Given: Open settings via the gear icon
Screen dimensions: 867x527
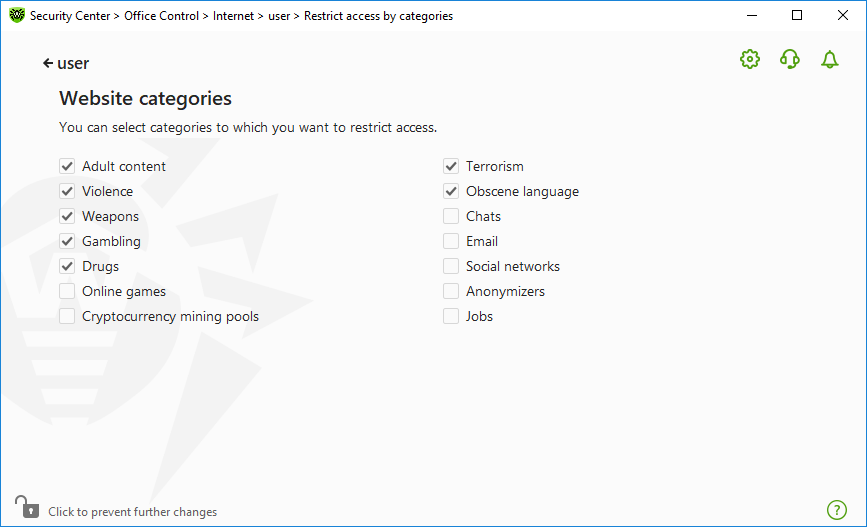Looking at the screenshot, I should [x=750, y=59].
